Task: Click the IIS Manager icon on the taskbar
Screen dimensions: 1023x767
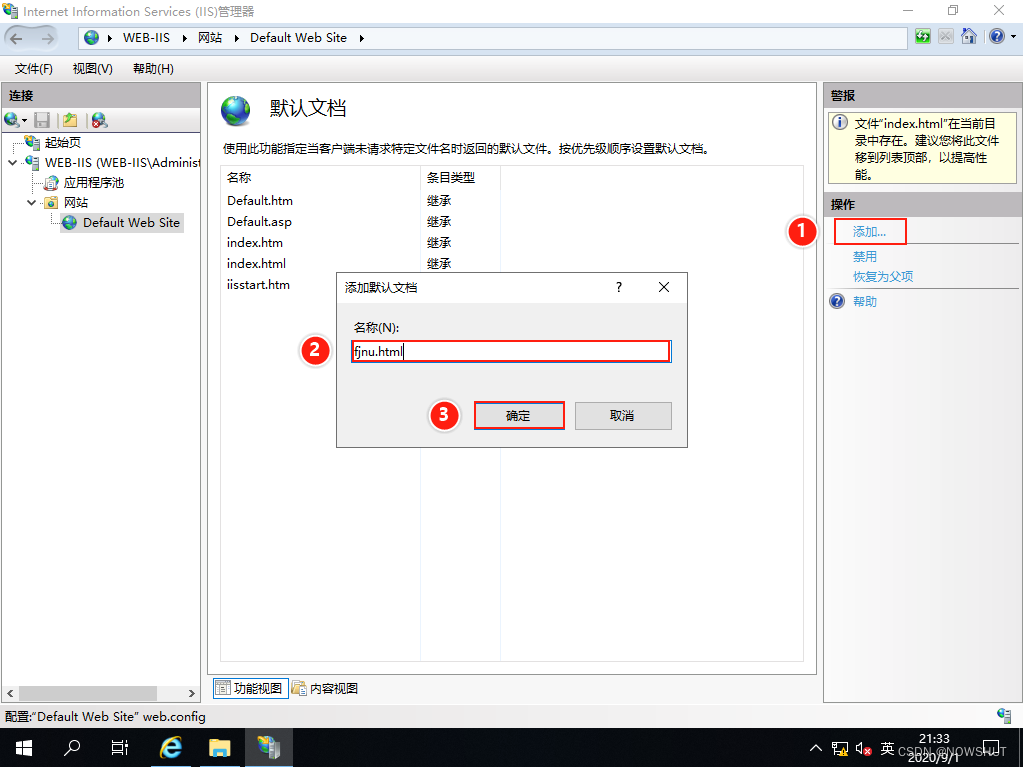Action: 268,747
